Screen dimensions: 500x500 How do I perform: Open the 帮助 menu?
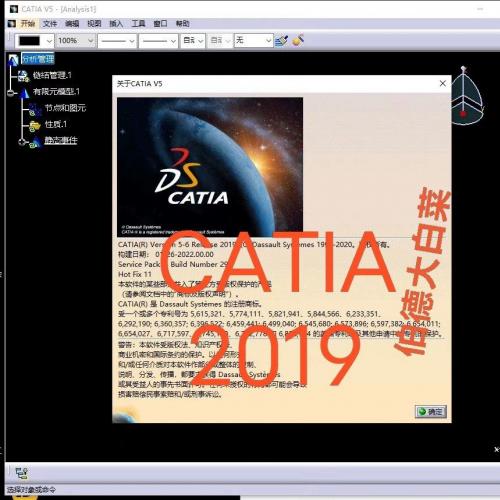[x=183, y=24]
